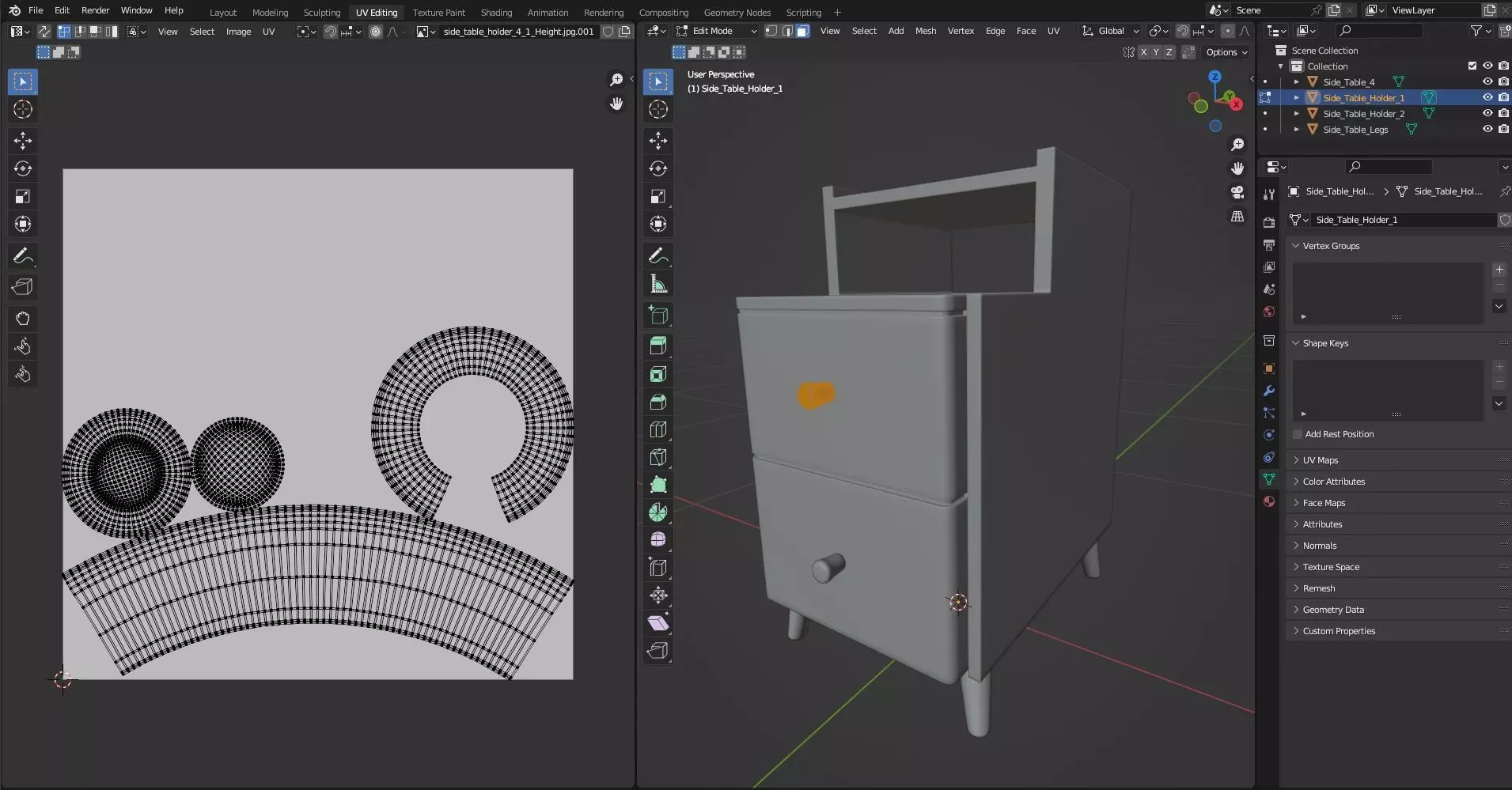The image size is (1512, 790).
Task: Switch to the Geometry Nodes workspace tab
Action: pos(737,12)
